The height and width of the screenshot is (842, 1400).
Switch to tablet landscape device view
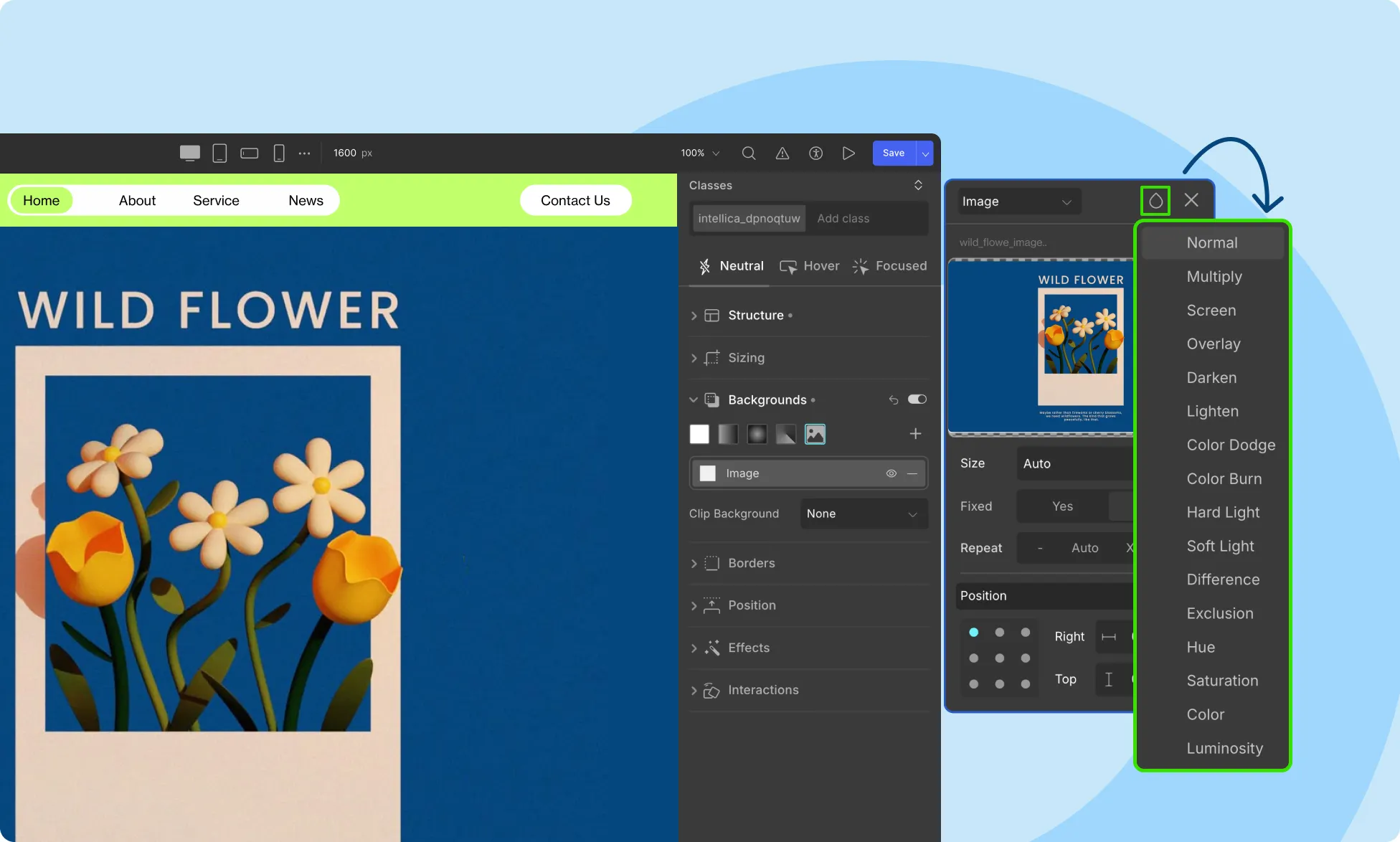249,153
